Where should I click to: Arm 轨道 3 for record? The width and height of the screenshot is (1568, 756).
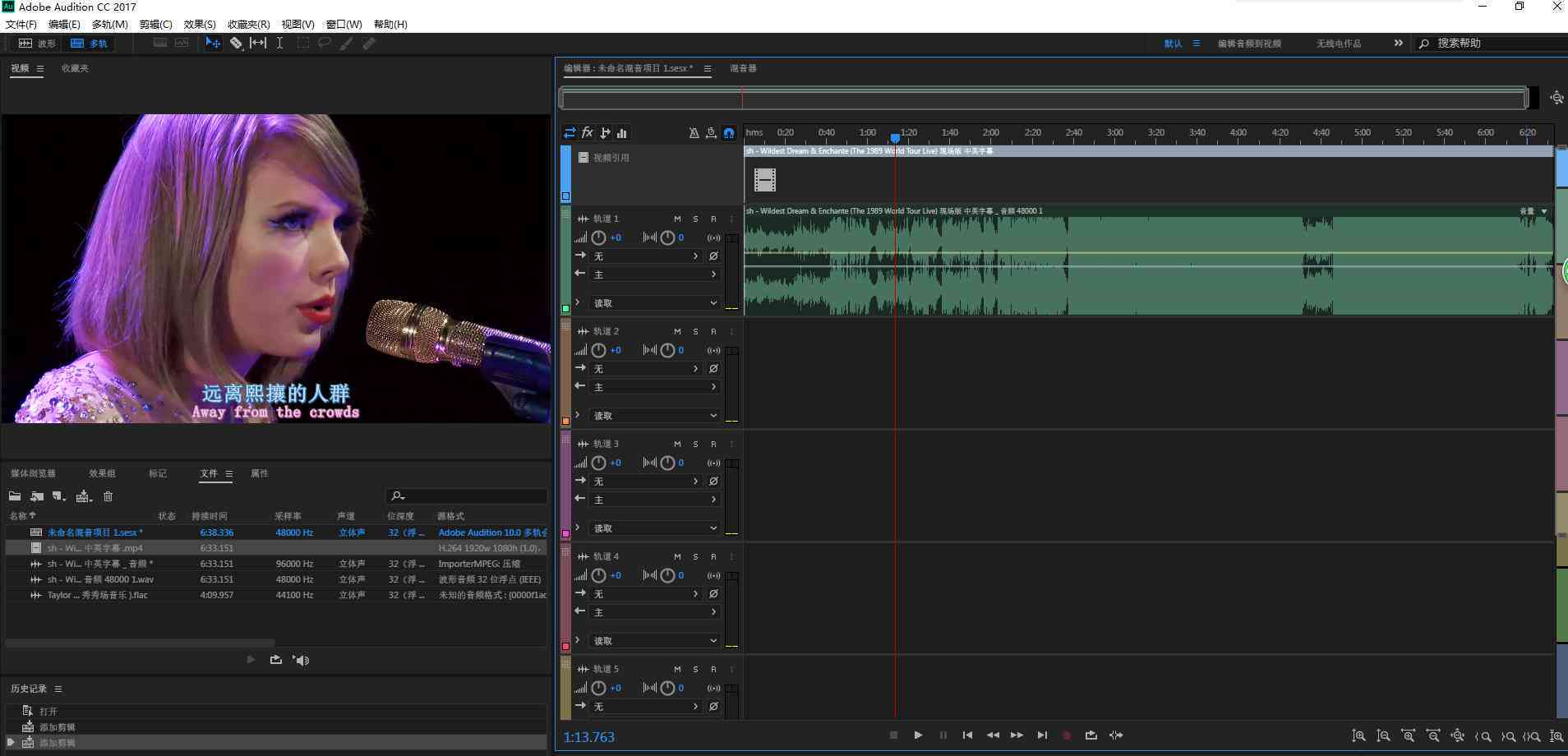tap(713, 444)
